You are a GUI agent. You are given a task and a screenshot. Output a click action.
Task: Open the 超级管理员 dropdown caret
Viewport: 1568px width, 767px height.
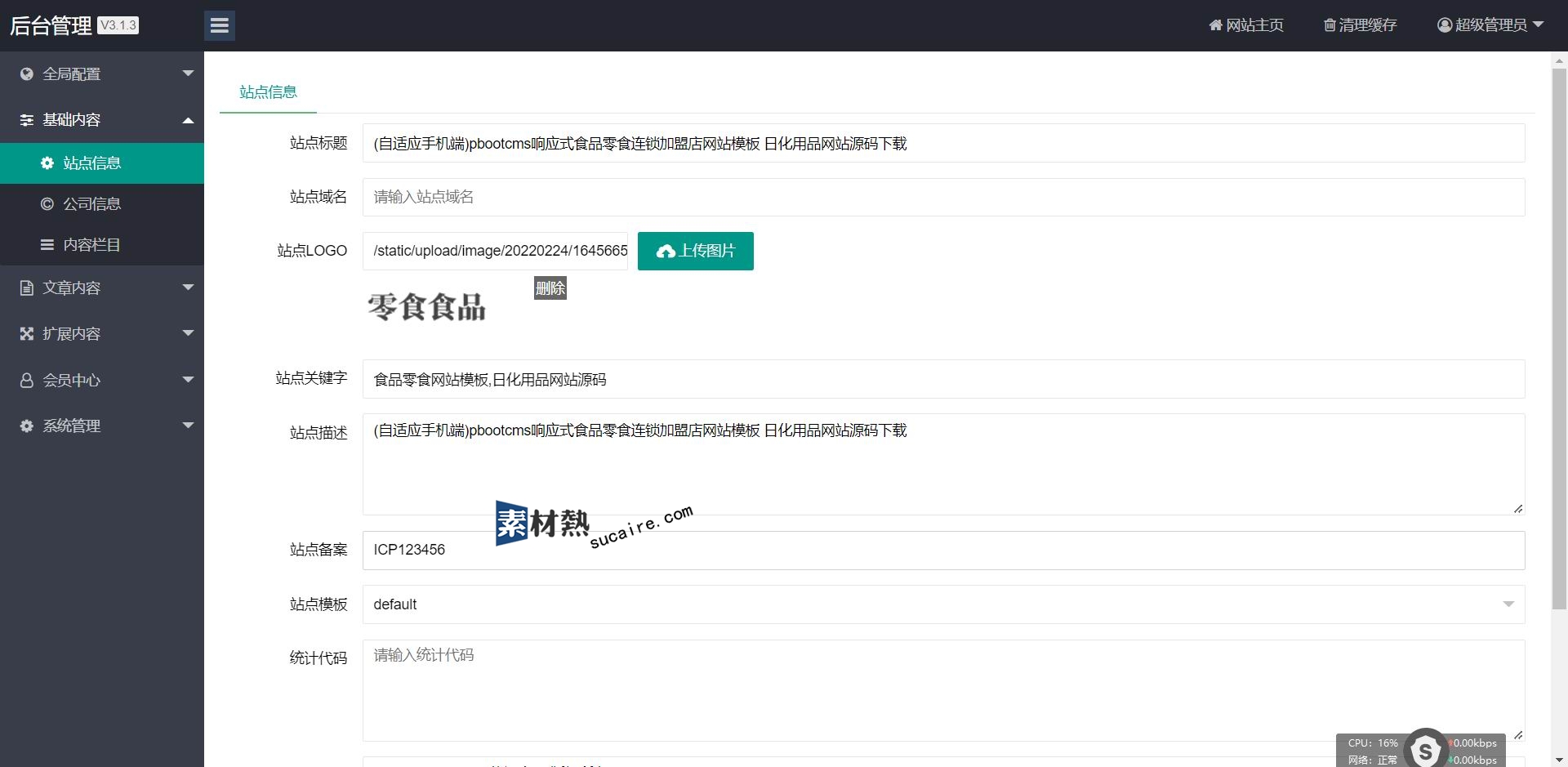1538,25
